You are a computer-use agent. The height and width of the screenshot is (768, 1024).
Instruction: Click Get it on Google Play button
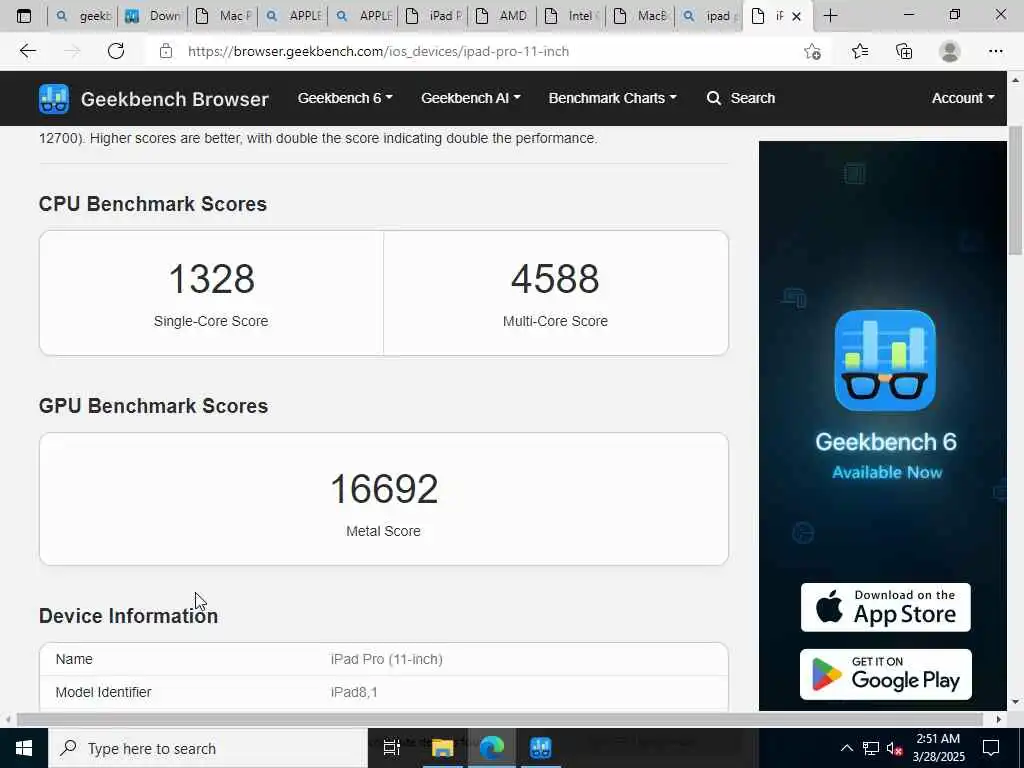(886, 675)
